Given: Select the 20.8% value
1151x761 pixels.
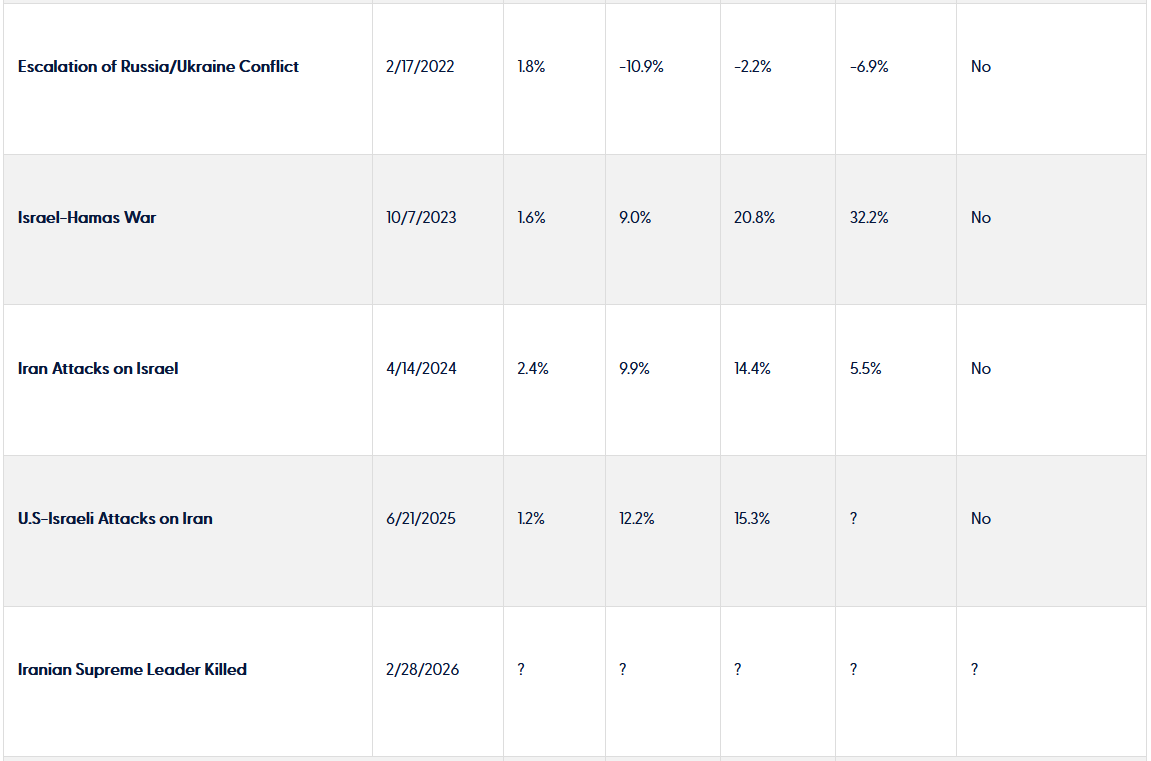Looking at the screenshot, I should click(753, 217).
